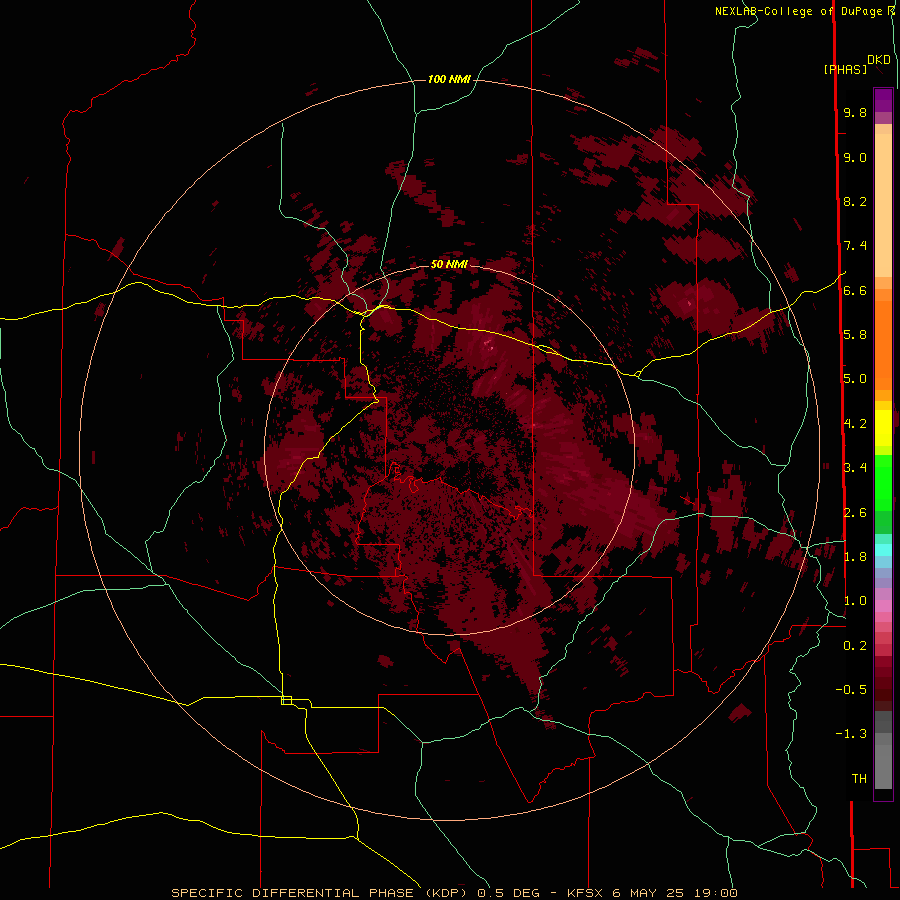Click the cyan segment of the color bar
900x900 pixels.
(x=883, y=550)
